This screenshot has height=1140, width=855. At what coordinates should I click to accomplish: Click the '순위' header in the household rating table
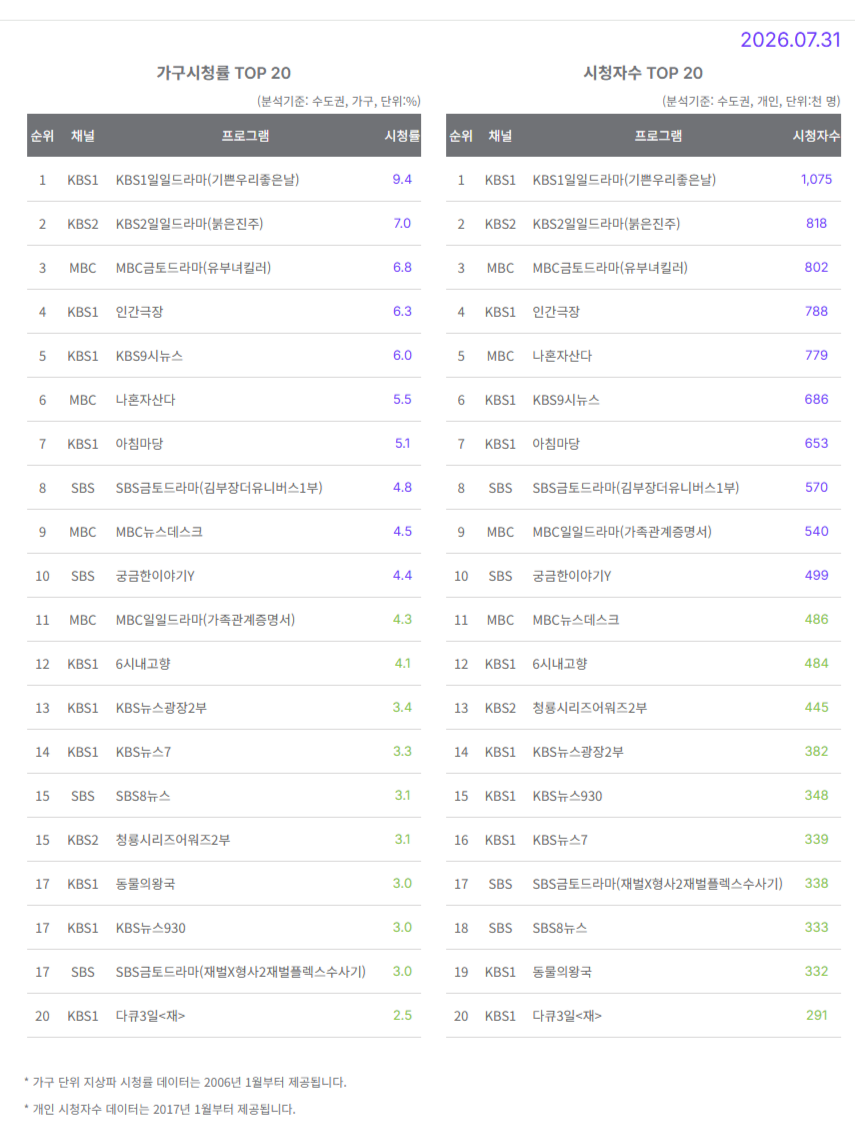click(42, 136)
